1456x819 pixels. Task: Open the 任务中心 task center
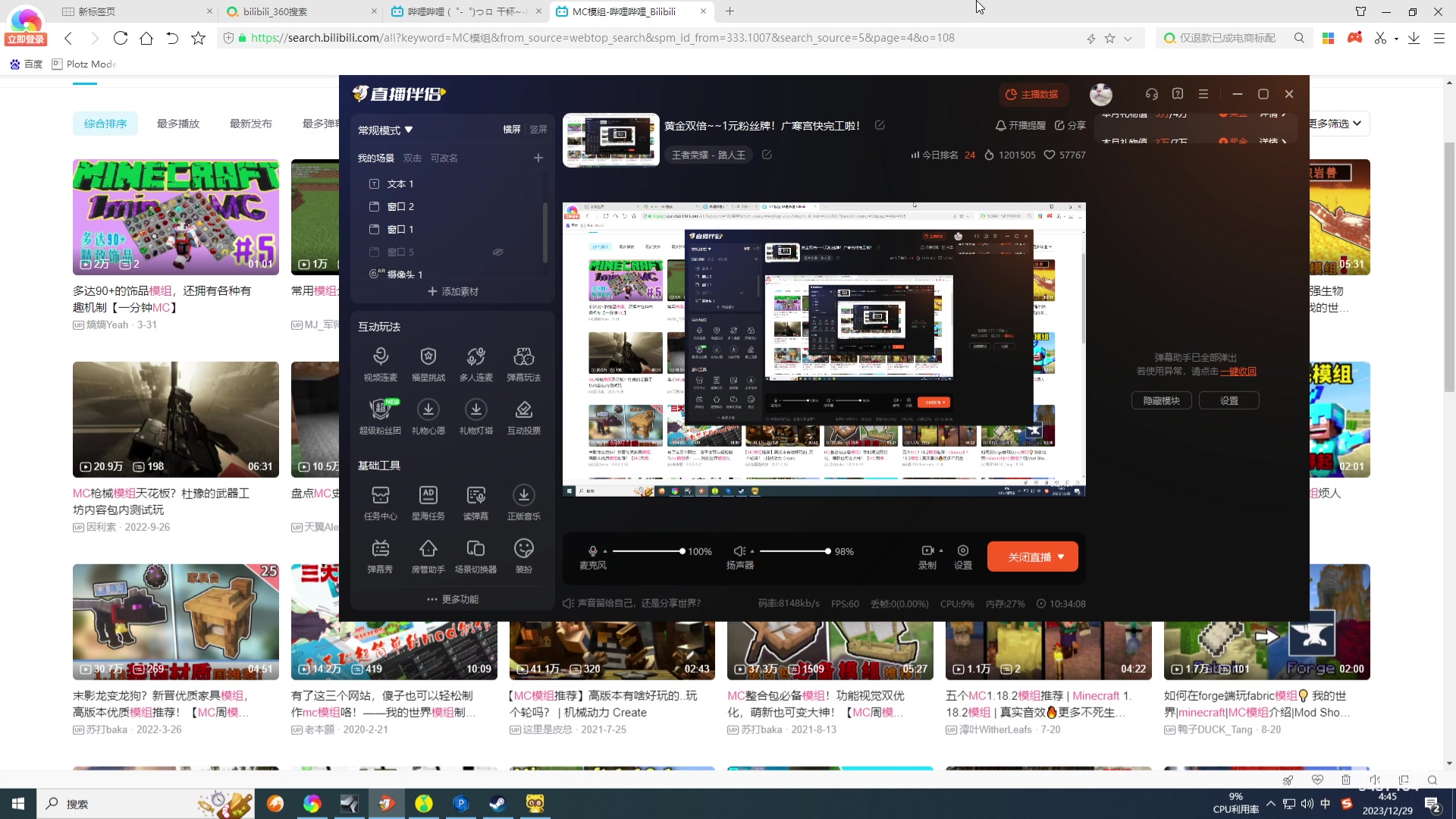[380, 496]
